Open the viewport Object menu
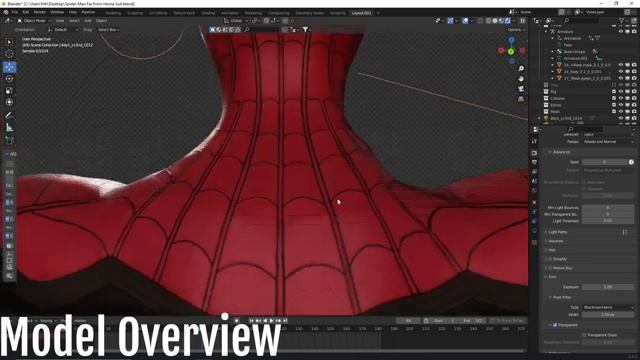The width and height of the screenshot is (640, 360). [101, 20]
